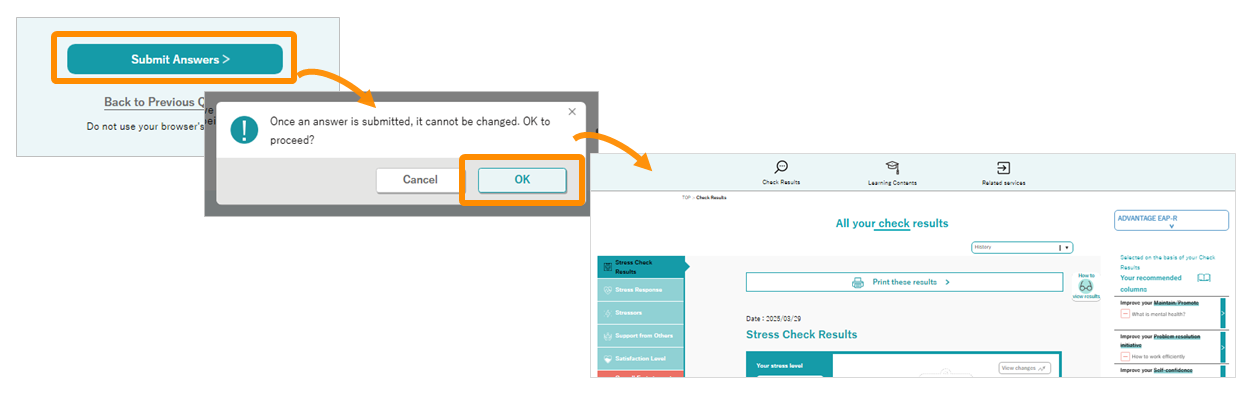Click the recommended columns book icon
The width and height of the screenshot is (1257, 401).
[1204, 278]
